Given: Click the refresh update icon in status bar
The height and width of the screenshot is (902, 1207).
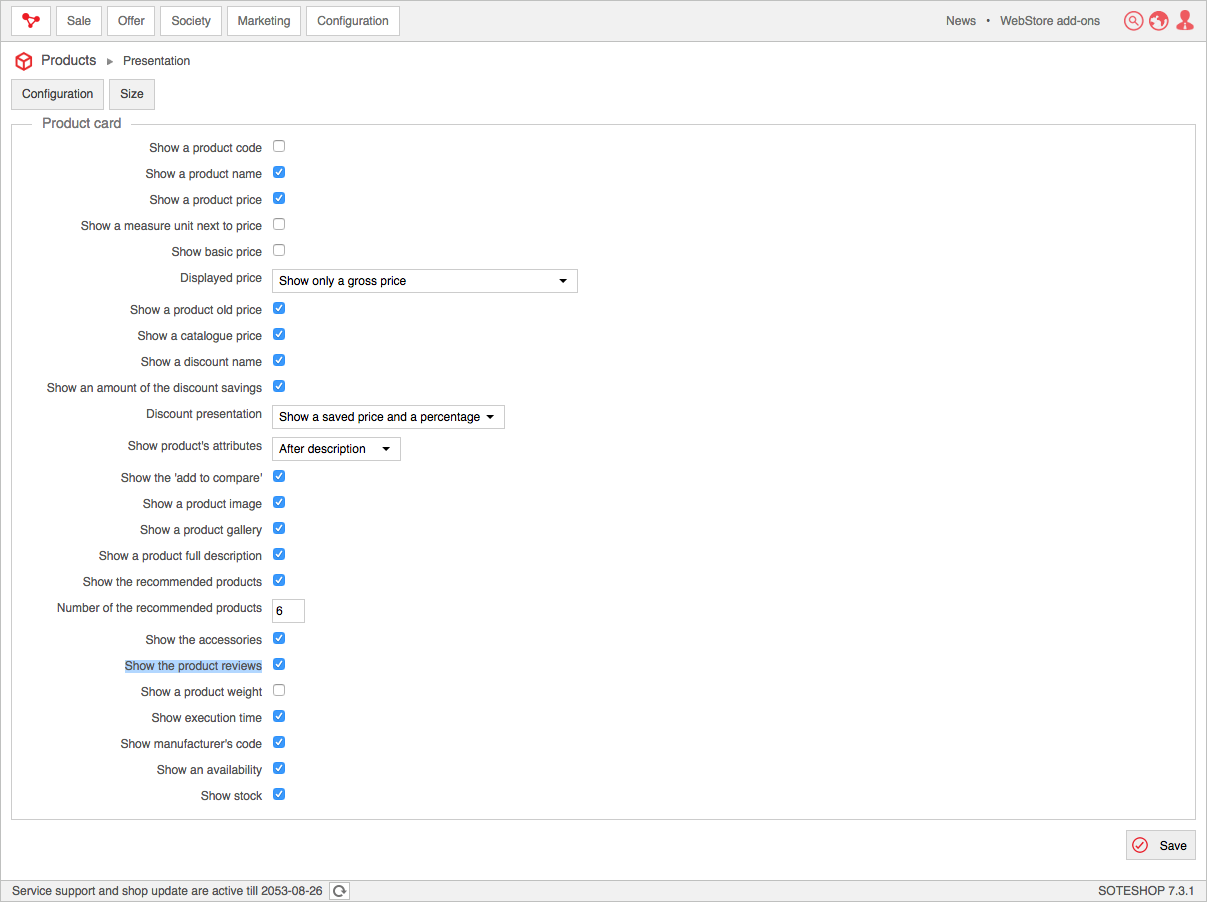Looking at the screenshot, I should click(x=340, y=891).
